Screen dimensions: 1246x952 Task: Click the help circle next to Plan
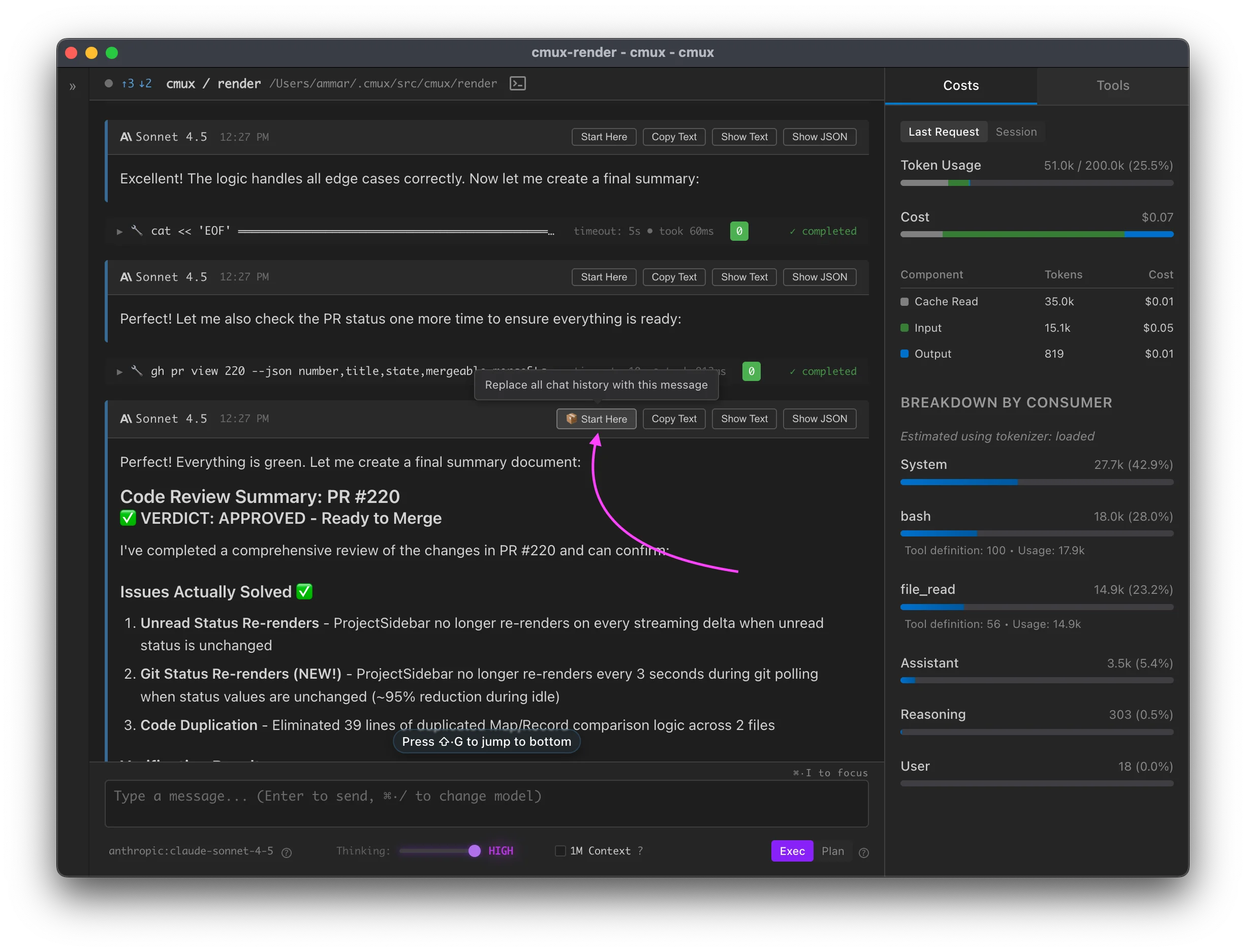pyautogui.click(x=863, y=853)
